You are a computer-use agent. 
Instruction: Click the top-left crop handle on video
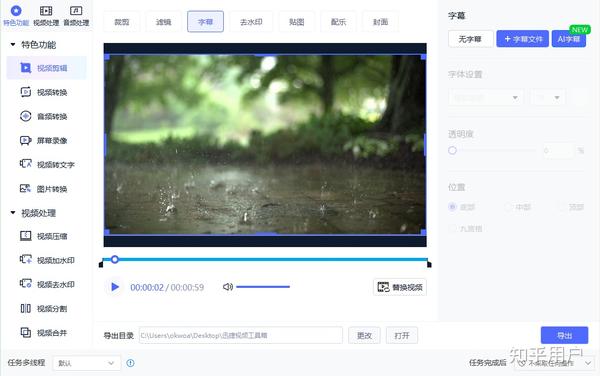pos(107,57)
